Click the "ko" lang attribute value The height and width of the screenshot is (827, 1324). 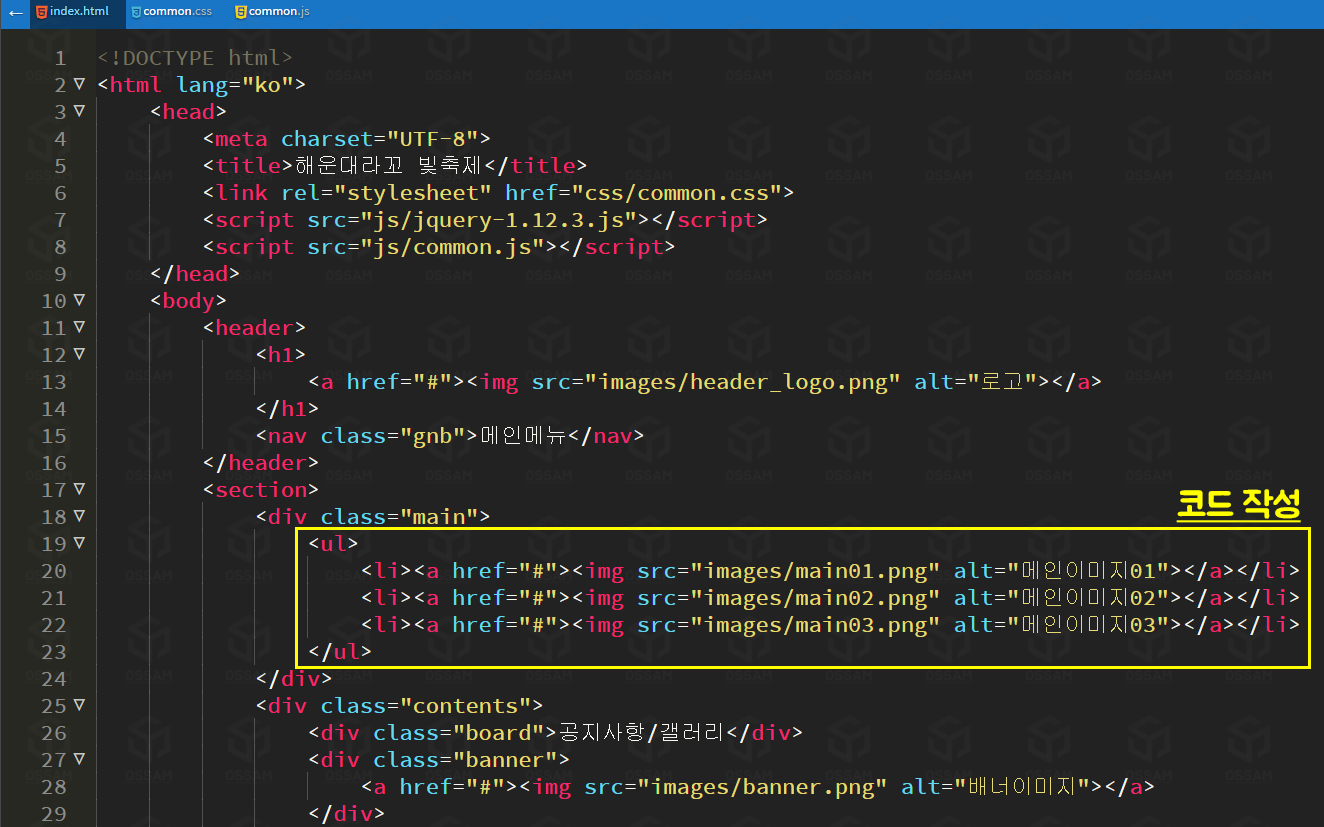pos(267,85)
